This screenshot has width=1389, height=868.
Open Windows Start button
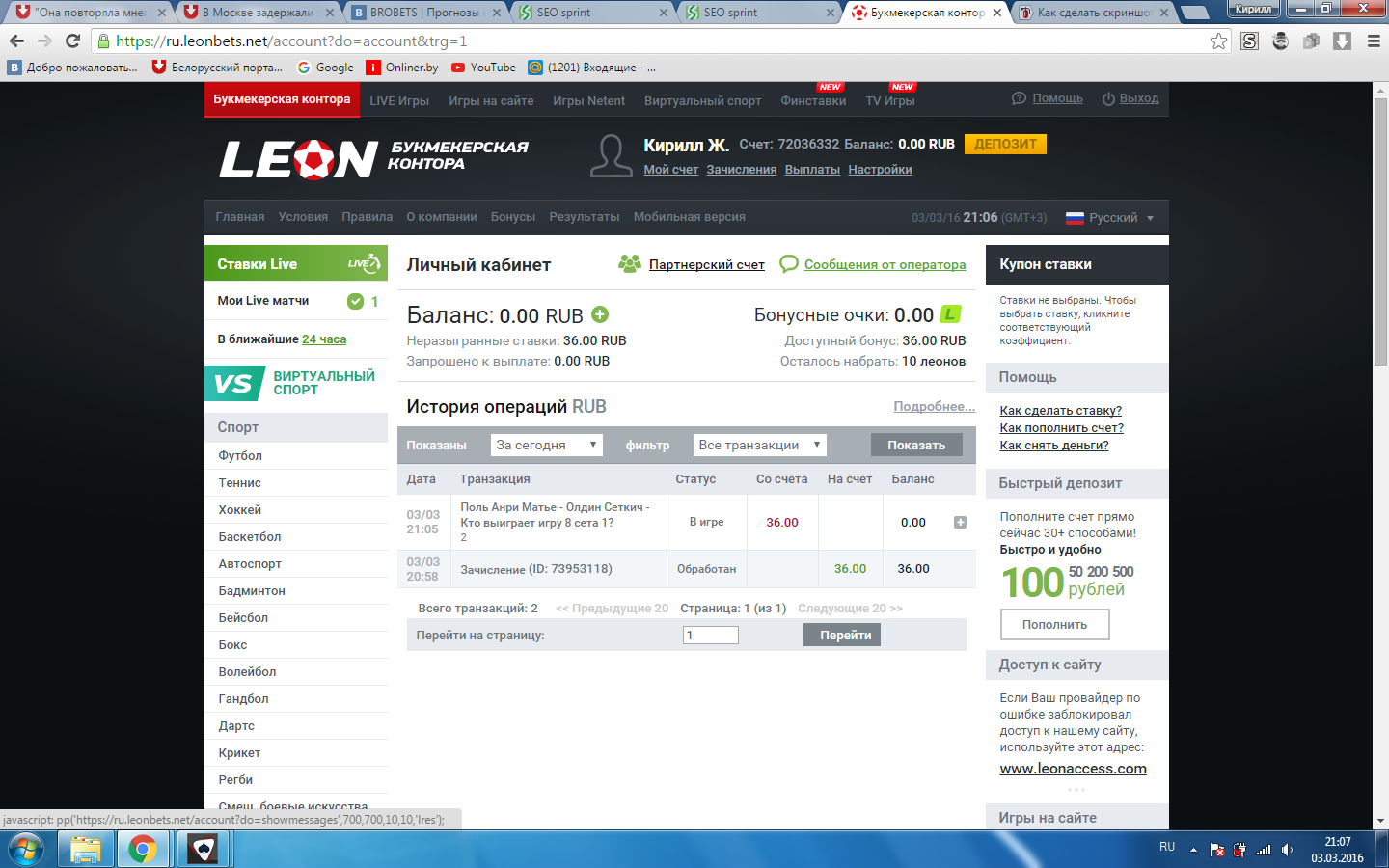(x=26, y=850)
